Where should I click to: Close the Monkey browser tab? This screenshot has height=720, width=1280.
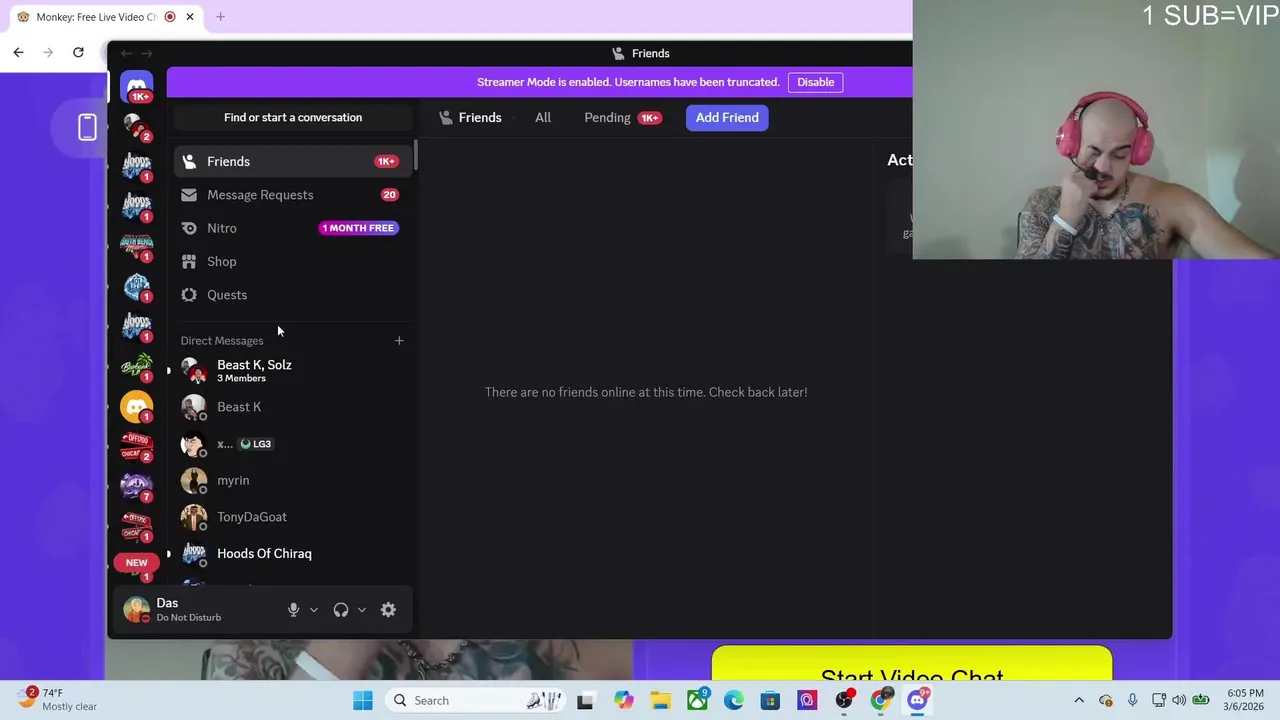point(190,17)
